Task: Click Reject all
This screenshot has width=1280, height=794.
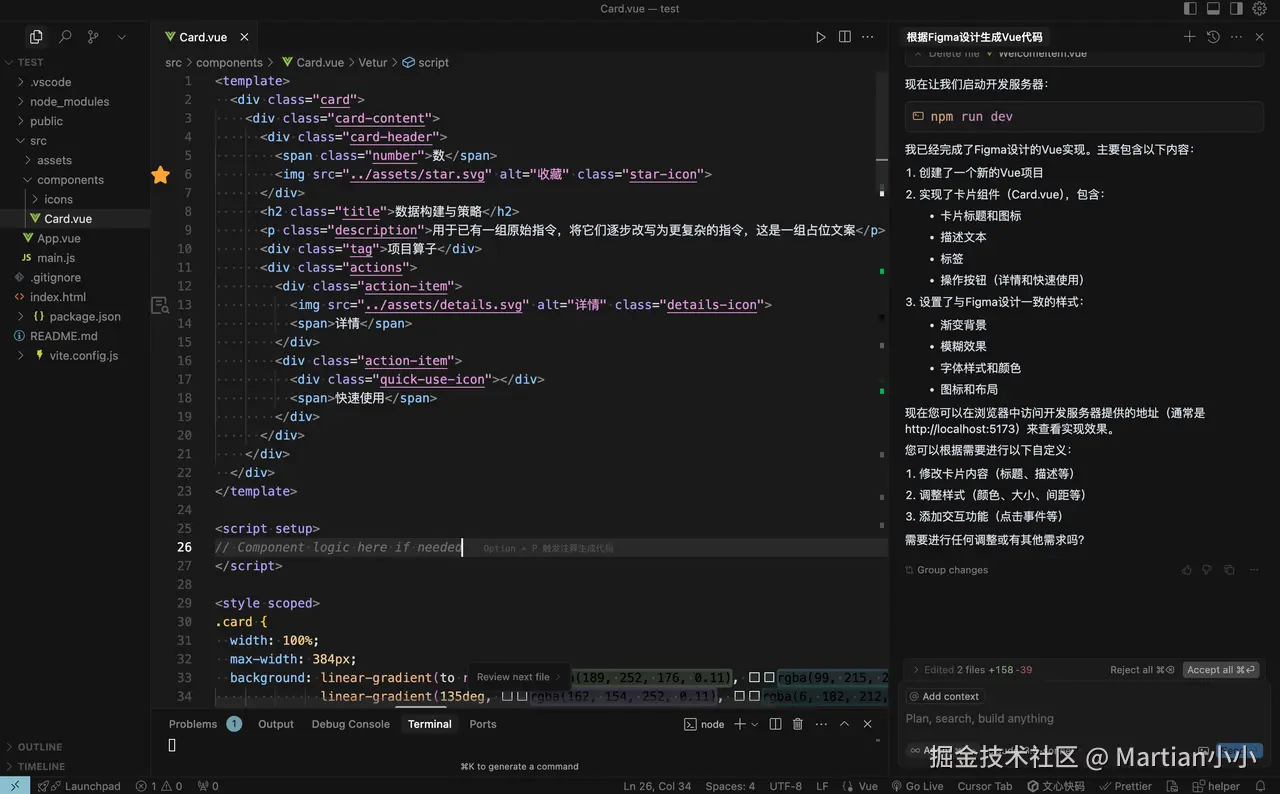Action: pyautogui.click(x=1142, y=670)
